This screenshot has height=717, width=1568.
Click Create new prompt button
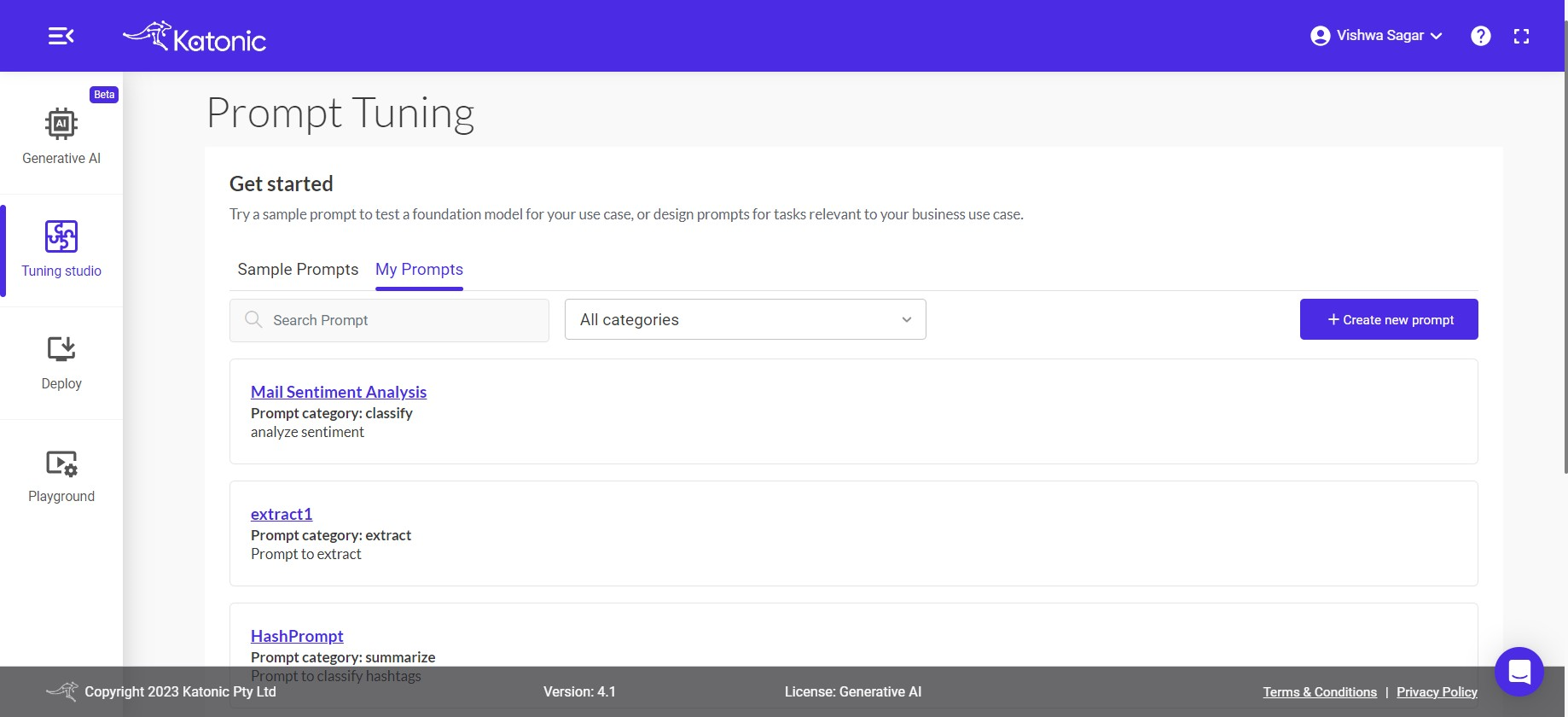tap(1389, 319)
